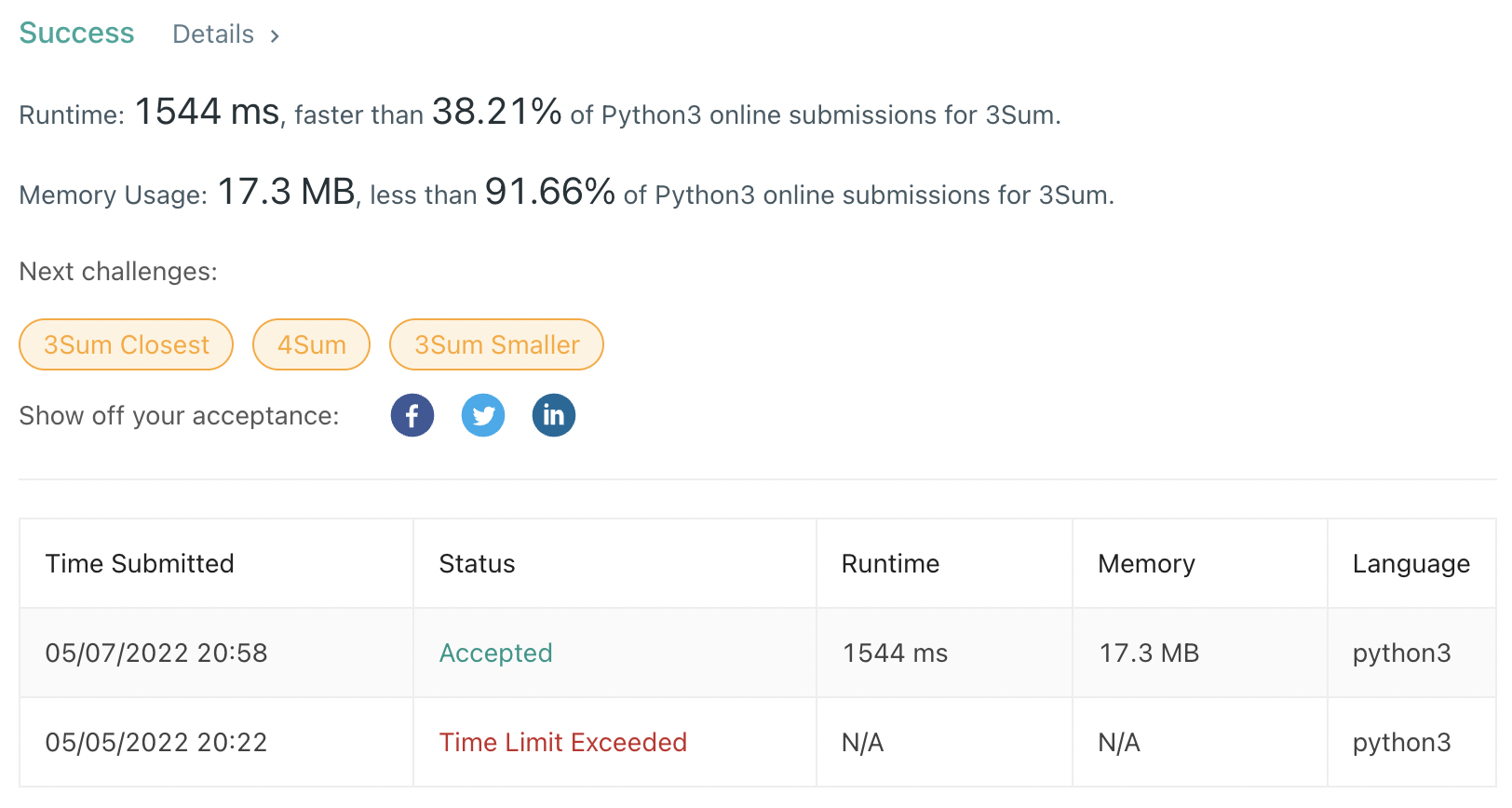
Task: Share acceptance on LinkedIn
Action: point(554,415)
